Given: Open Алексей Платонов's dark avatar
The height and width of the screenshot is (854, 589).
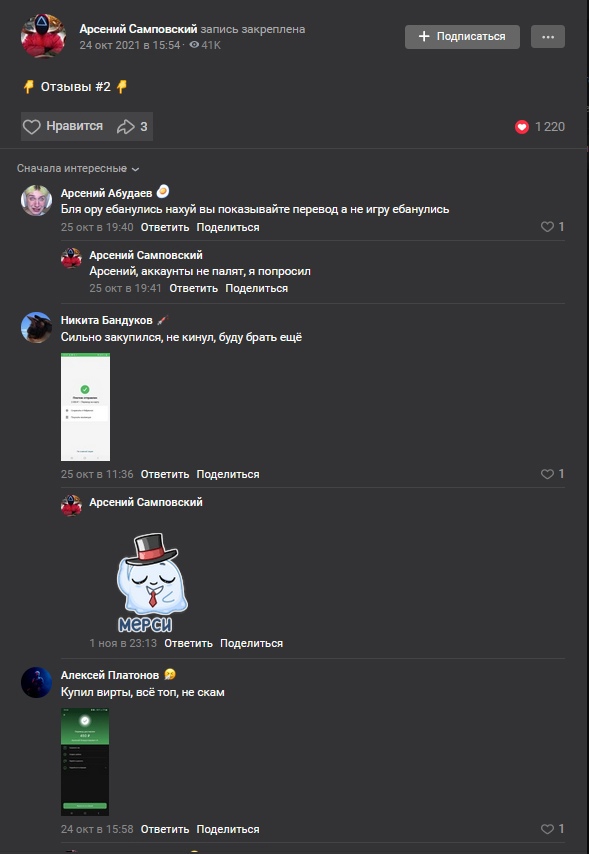Looking at the screenshot, I should [37, 682].
